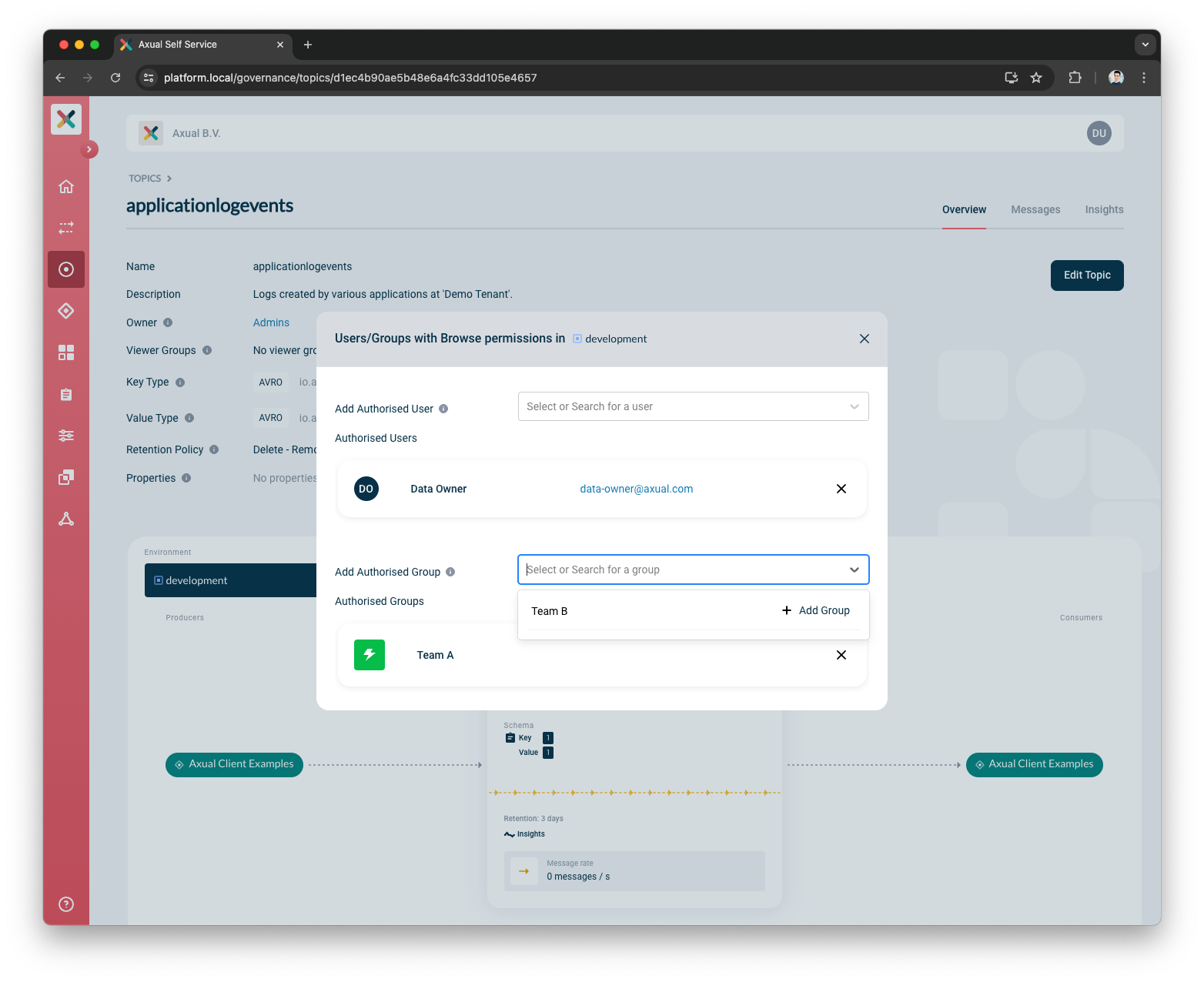Show info icon next to Key Type

pyautogui.click(x=180, y=382)
